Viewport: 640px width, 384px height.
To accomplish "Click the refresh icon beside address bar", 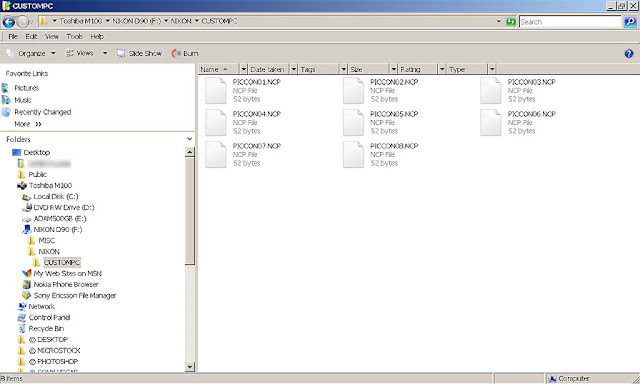I will pyautogui.click(x=511, y=22).
